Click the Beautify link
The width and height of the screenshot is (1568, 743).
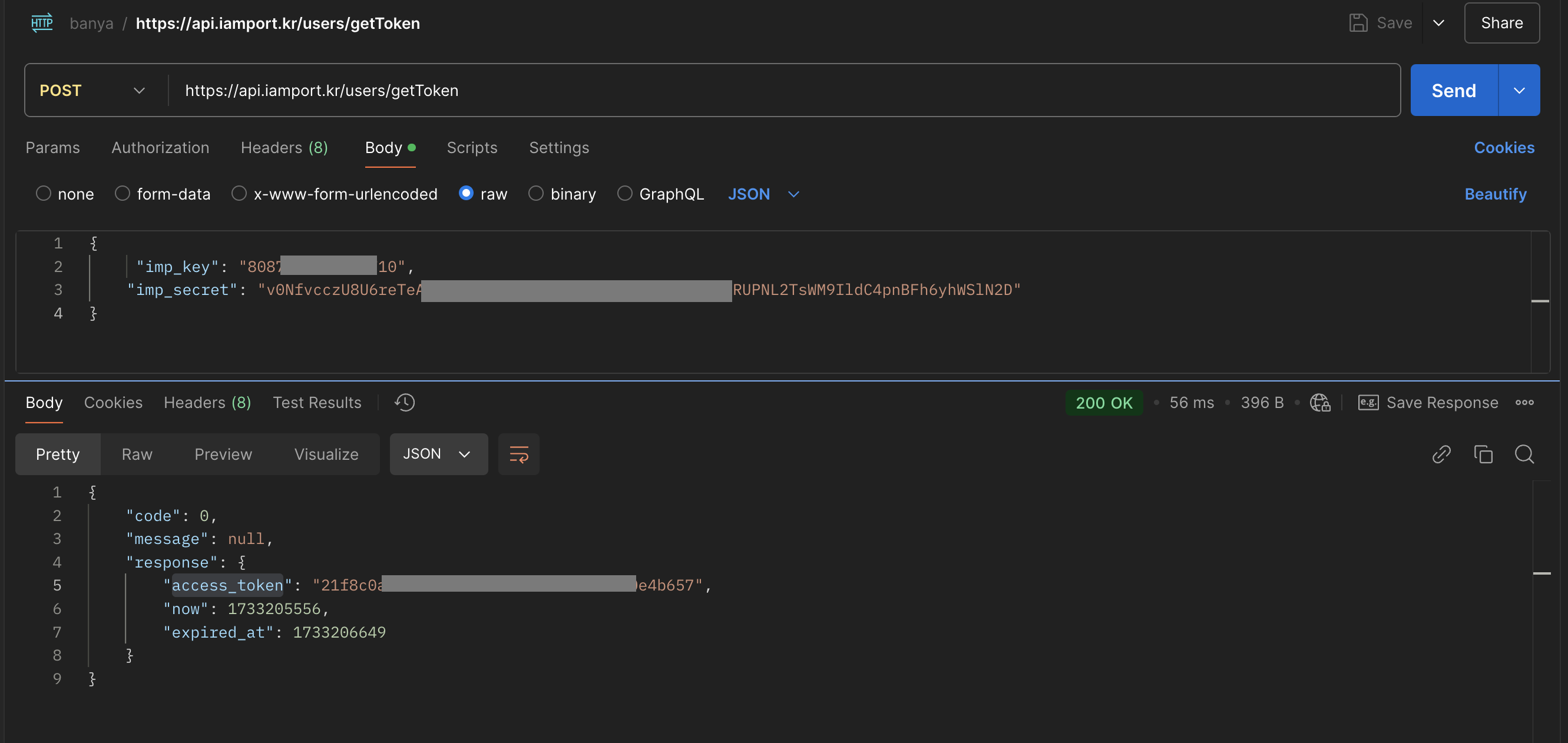pos(1495,194)
